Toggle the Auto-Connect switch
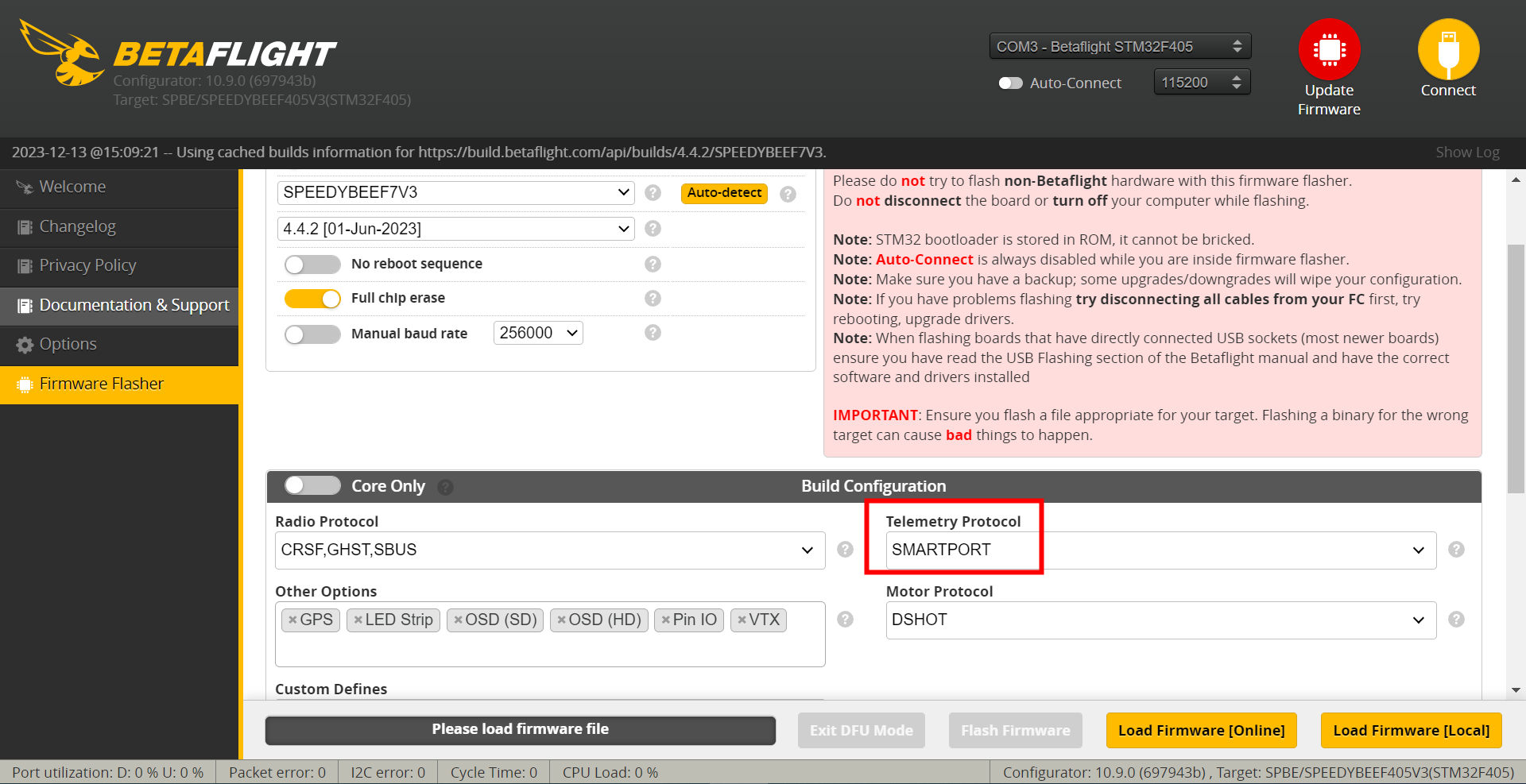Image resolution: width=1526 pixels, height=784 pixels. click(x=1010, y=83)
